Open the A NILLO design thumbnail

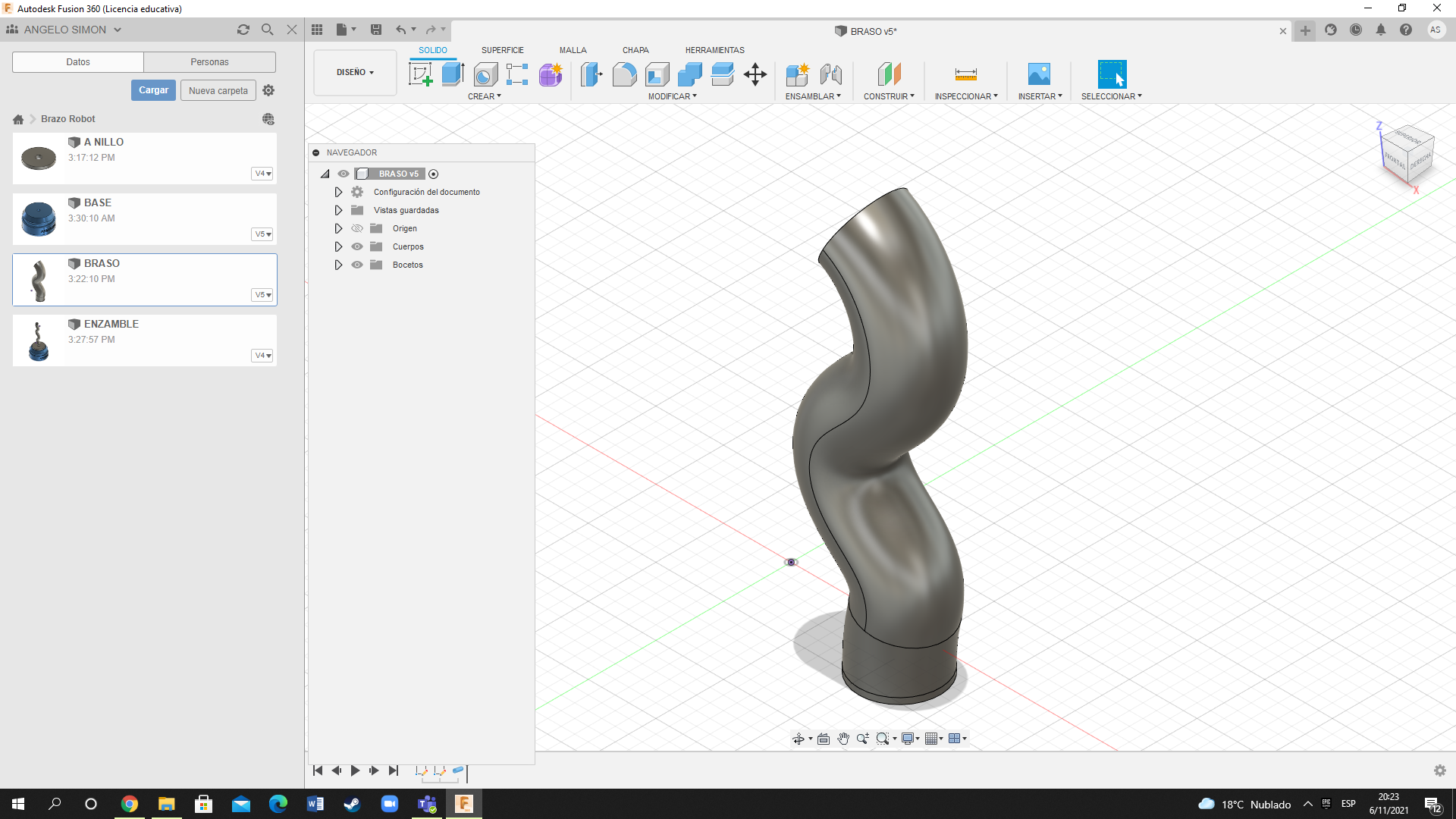[39, 158]
